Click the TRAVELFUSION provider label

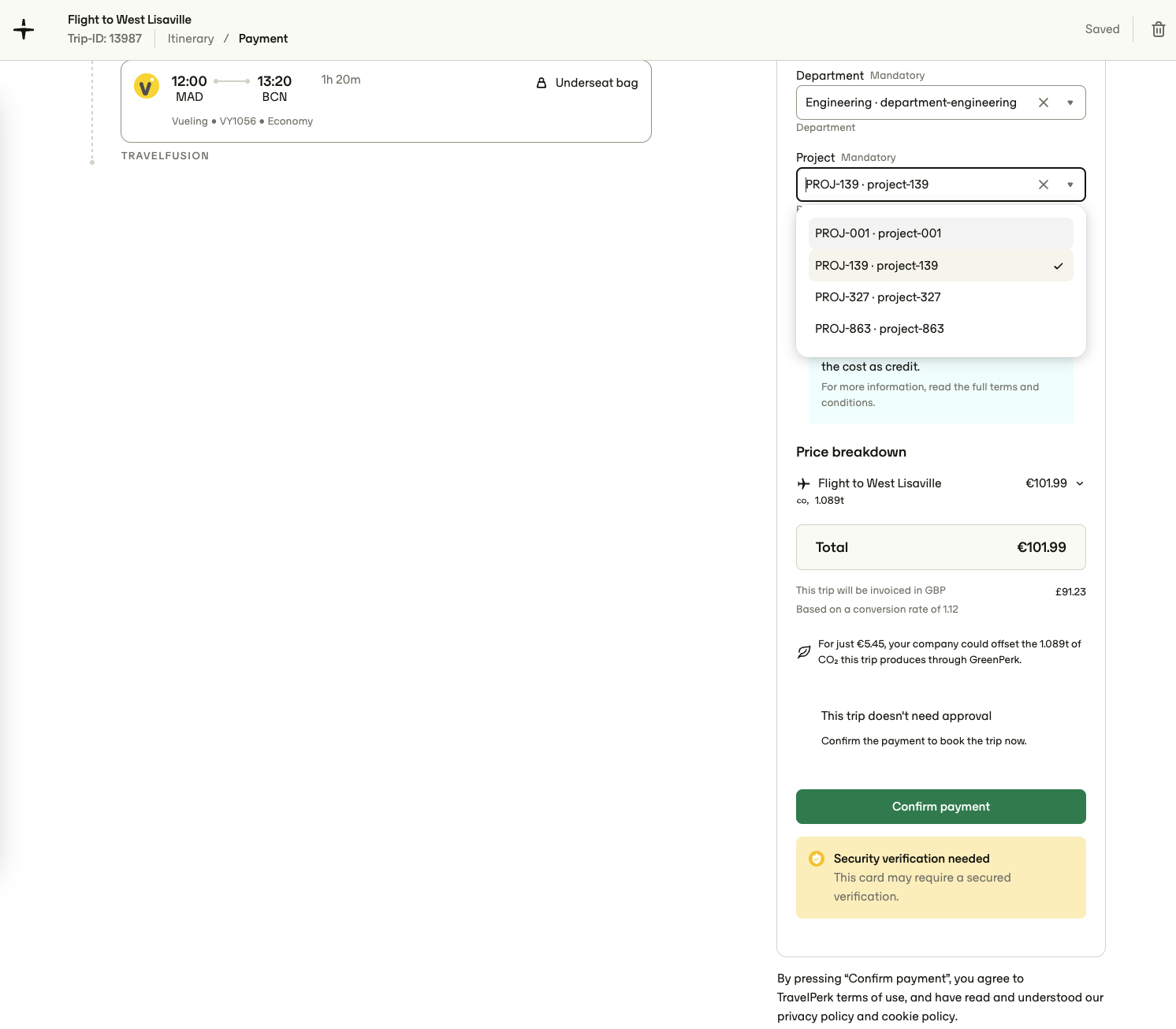pyautogui.click(x=165, y=156)
